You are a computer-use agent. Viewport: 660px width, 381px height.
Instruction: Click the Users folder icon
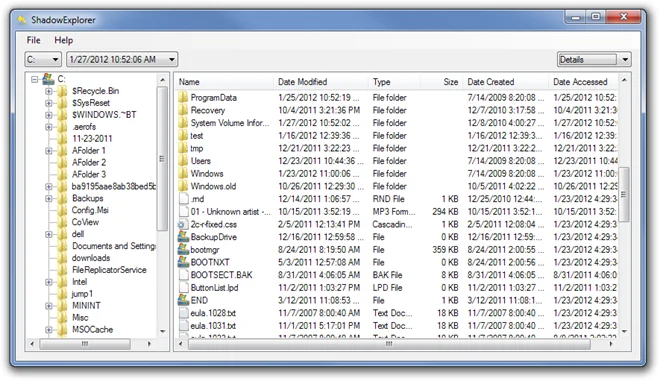(x=183, y=161)
